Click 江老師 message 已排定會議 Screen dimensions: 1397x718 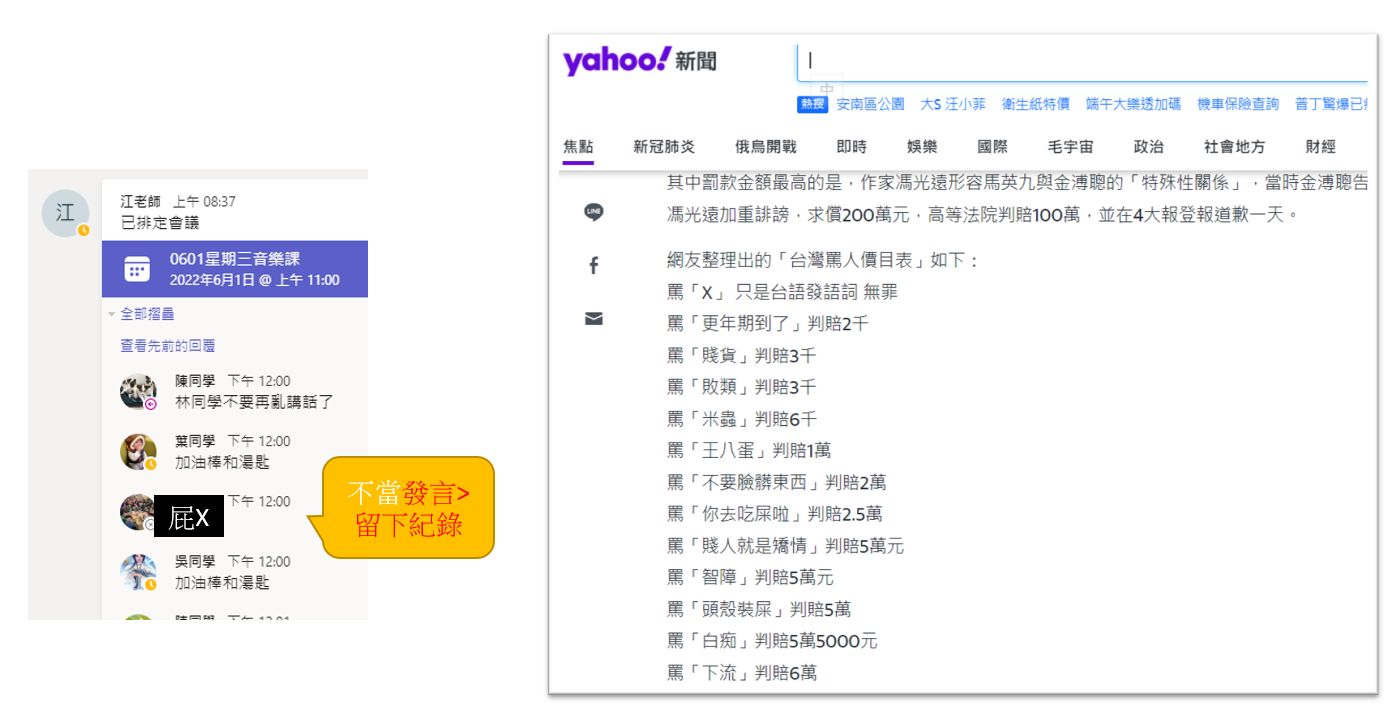coord(160,222)
